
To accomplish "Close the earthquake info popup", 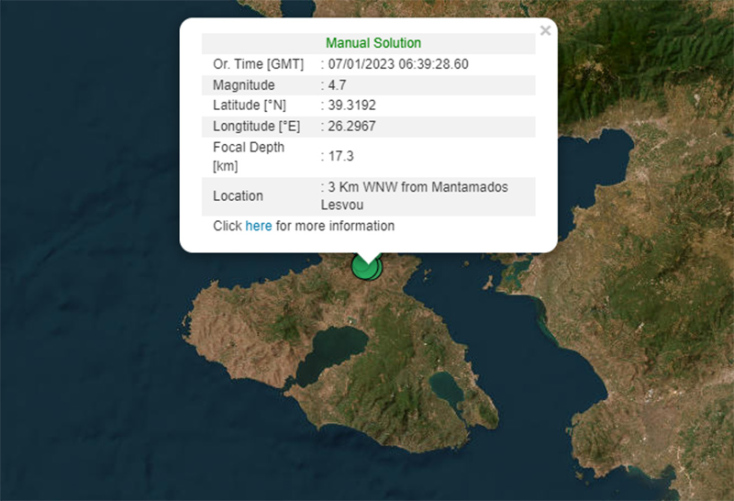I will click(x=545, y=31).
